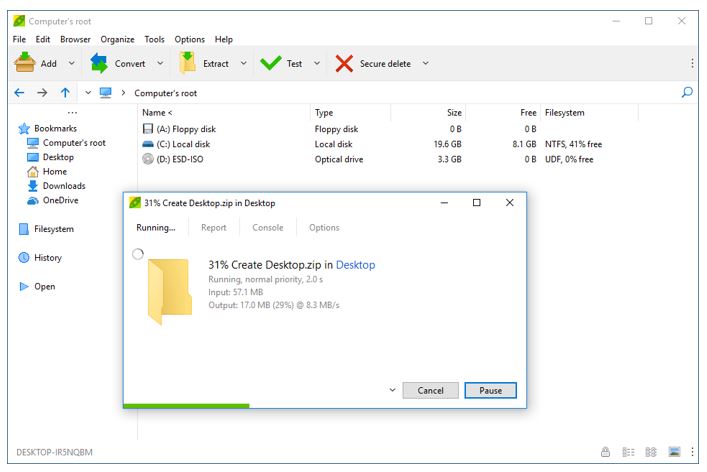Open the Edit menu
707x472 pixels.
pyautogui.click(x=43, y=39)
